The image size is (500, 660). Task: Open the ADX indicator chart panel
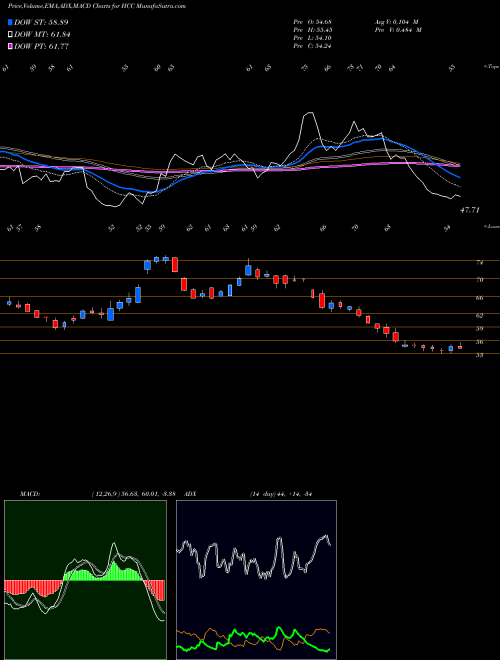(256, 580)
